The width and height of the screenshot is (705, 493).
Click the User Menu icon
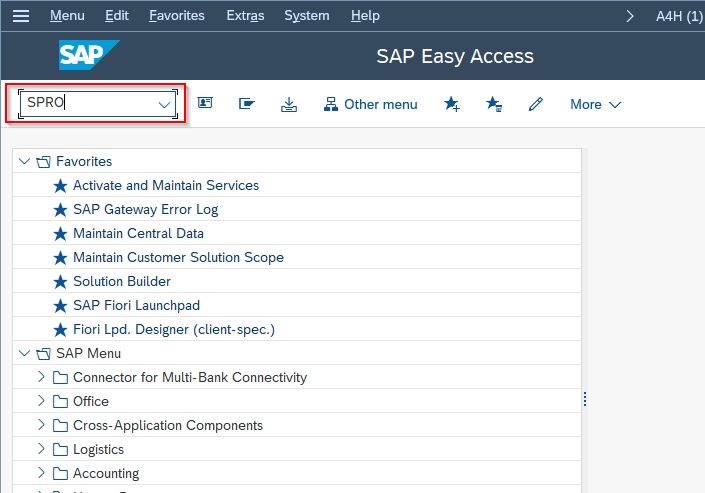pyautogui.click(x=205, y=103)
